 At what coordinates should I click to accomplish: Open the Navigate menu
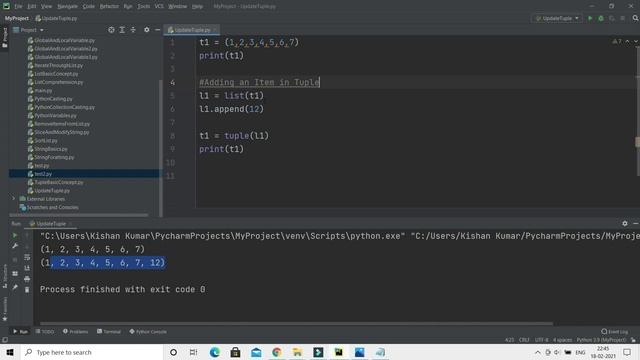(x=67, y=7)
